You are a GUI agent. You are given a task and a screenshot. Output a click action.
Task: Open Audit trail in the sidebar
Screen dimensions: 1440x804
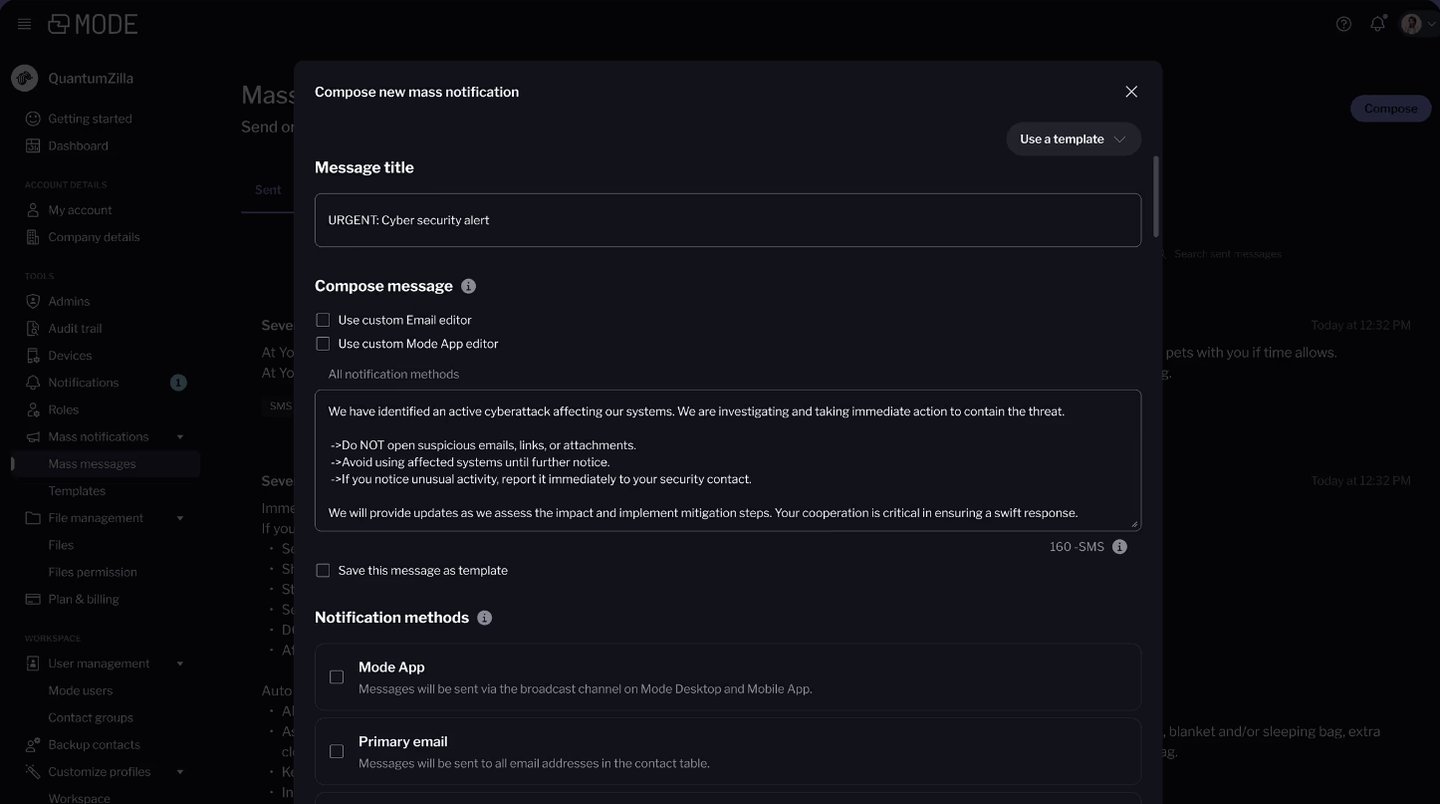point(75,328)
